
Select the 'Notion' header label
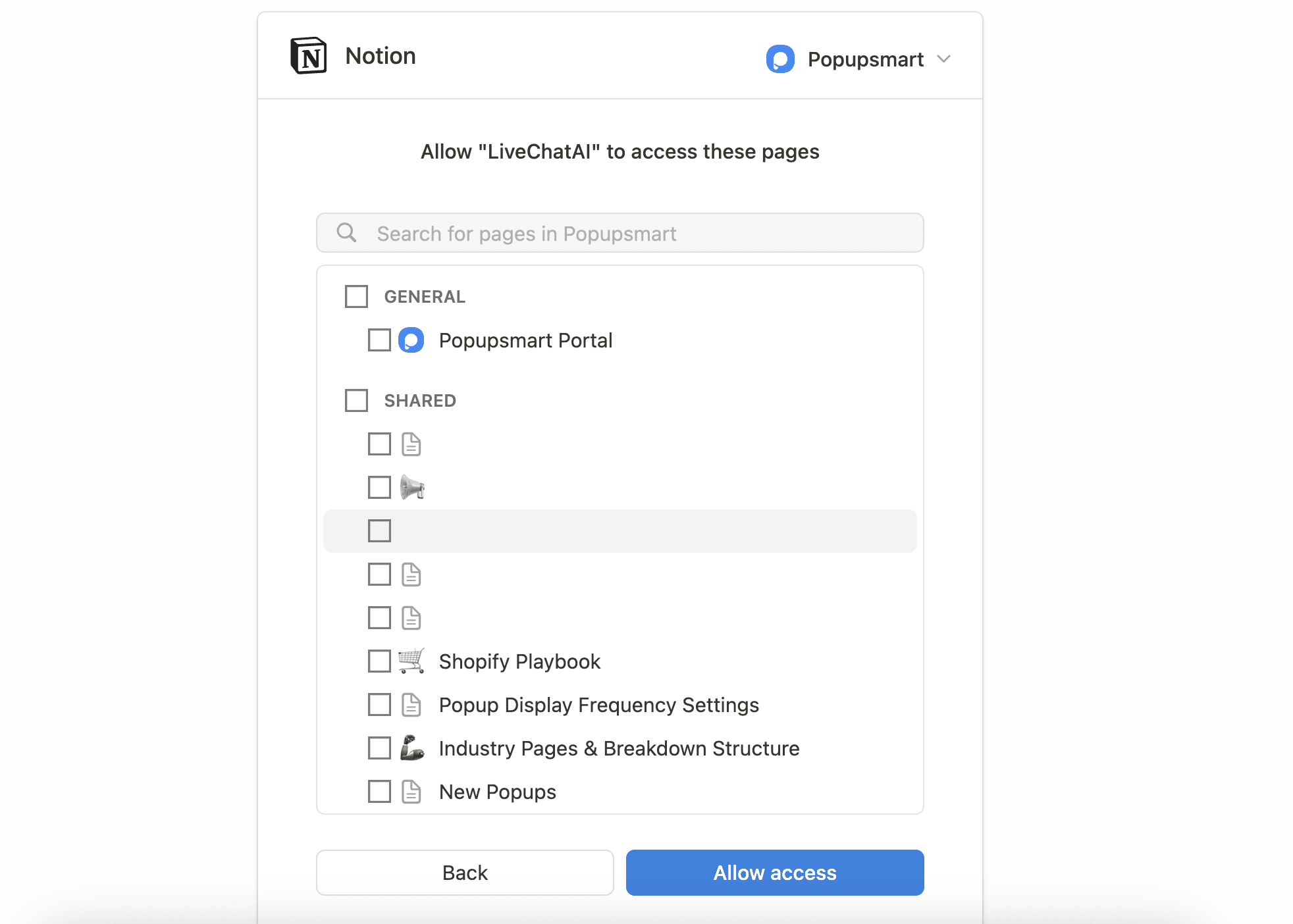point(381,56)
